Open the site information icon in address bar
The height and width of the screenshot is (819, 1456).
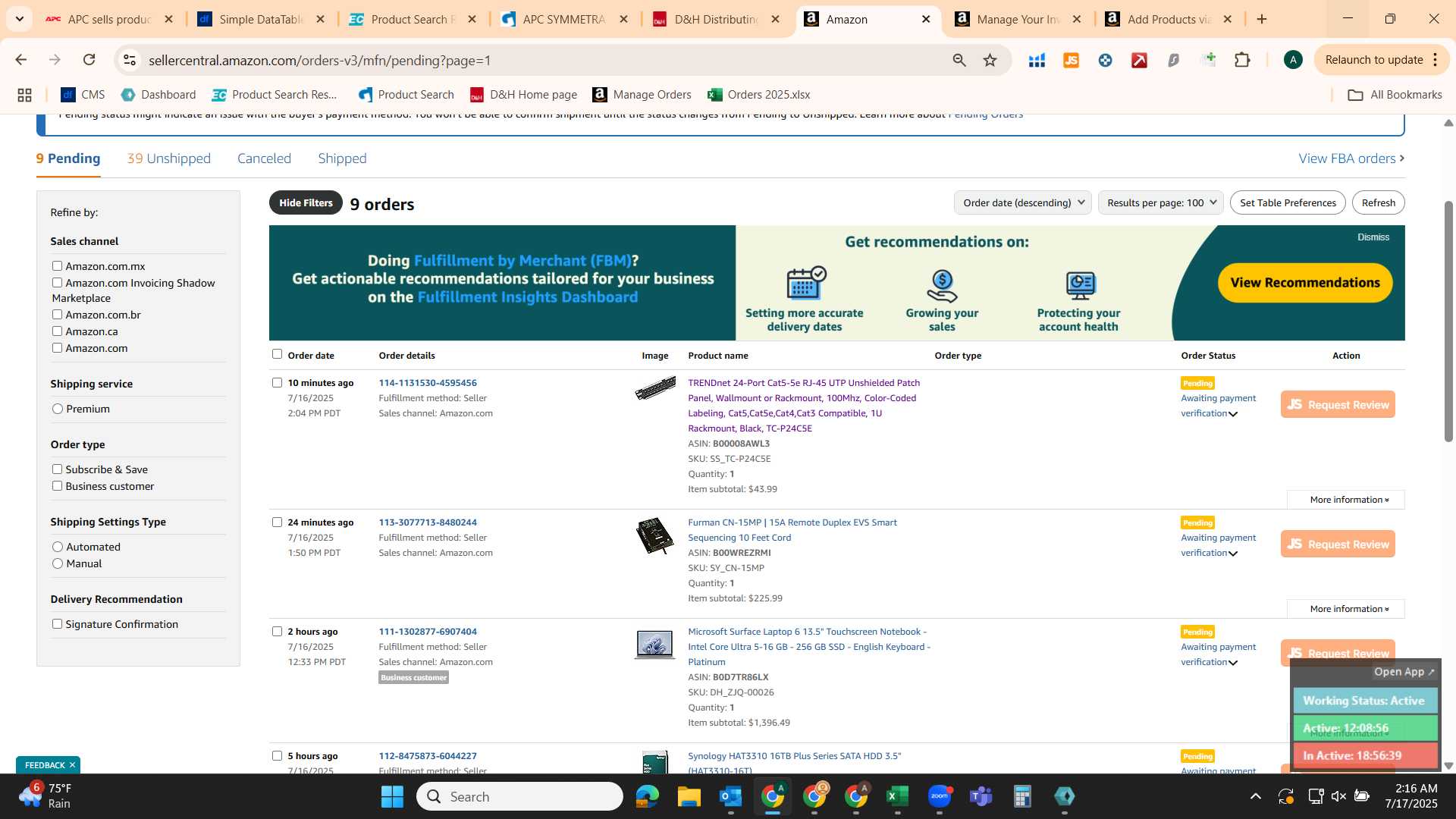pos(130,60)
